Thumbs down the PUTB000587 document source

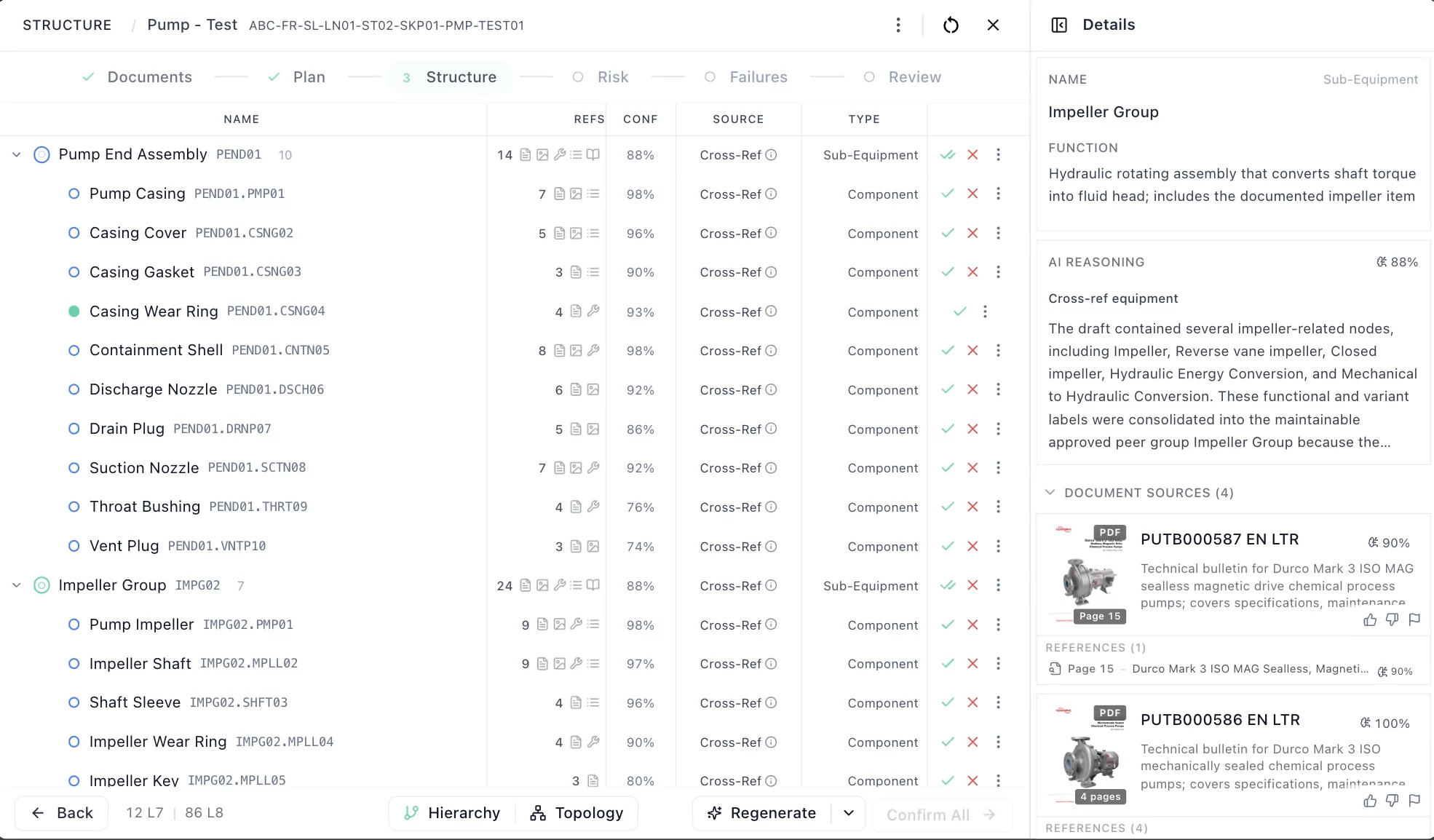(1393, 619)
